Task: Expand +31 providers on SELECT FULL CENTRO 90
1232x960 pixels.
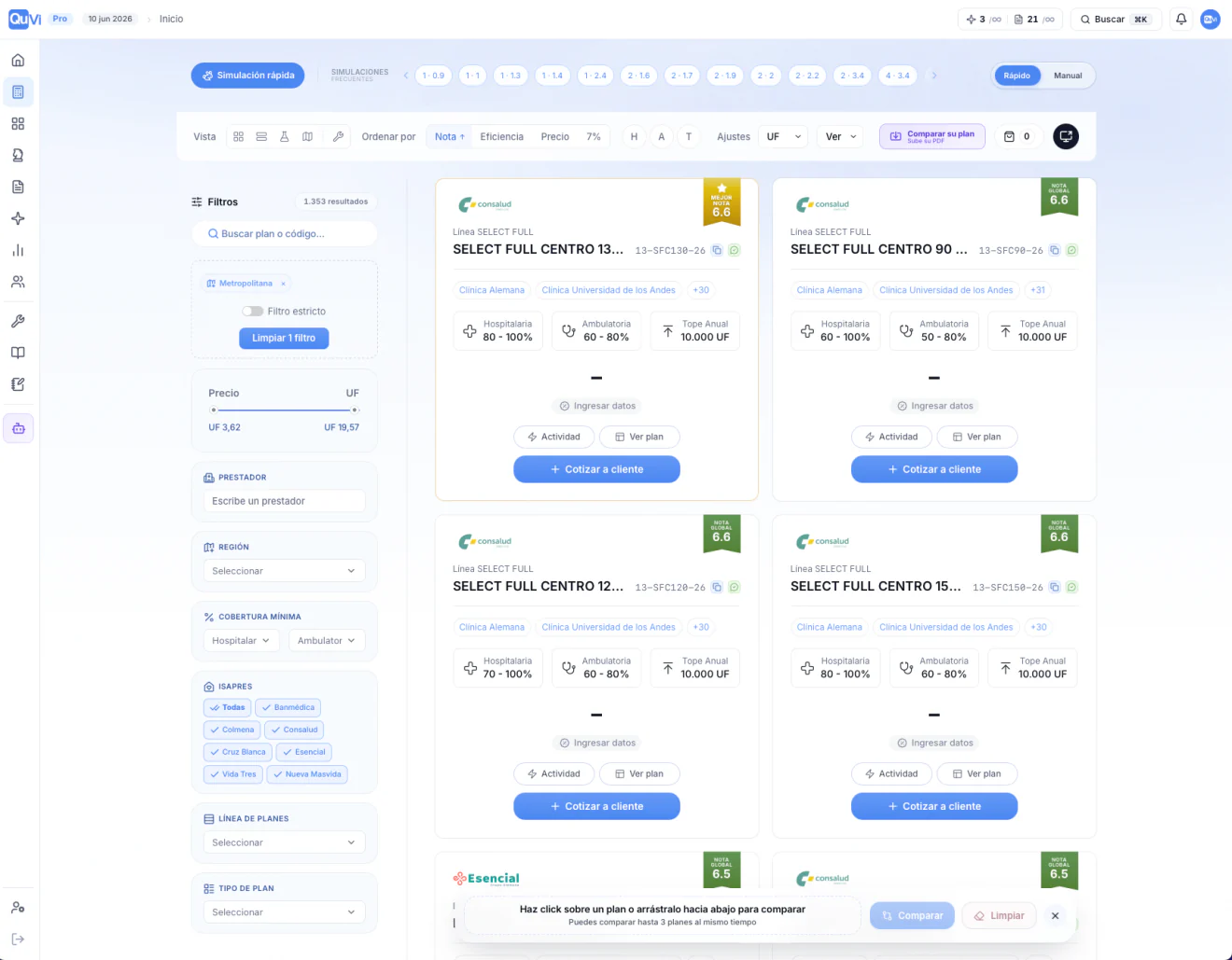Action: (1038, 290)
